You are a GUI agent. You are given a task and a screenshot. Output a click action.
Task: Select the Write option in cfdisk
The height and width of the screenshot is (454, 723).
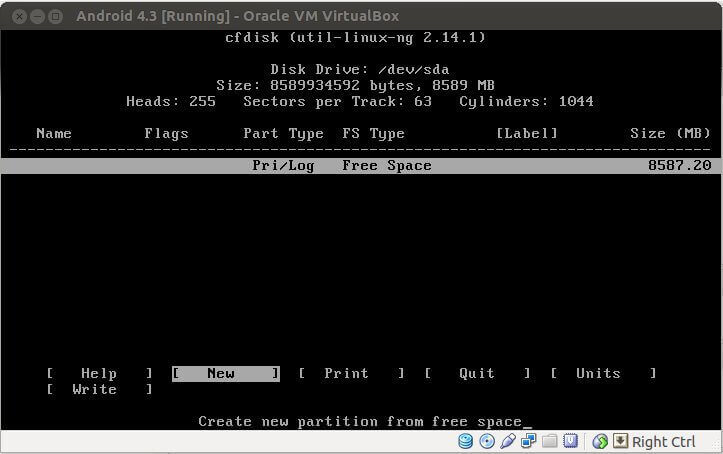[99, 389]
